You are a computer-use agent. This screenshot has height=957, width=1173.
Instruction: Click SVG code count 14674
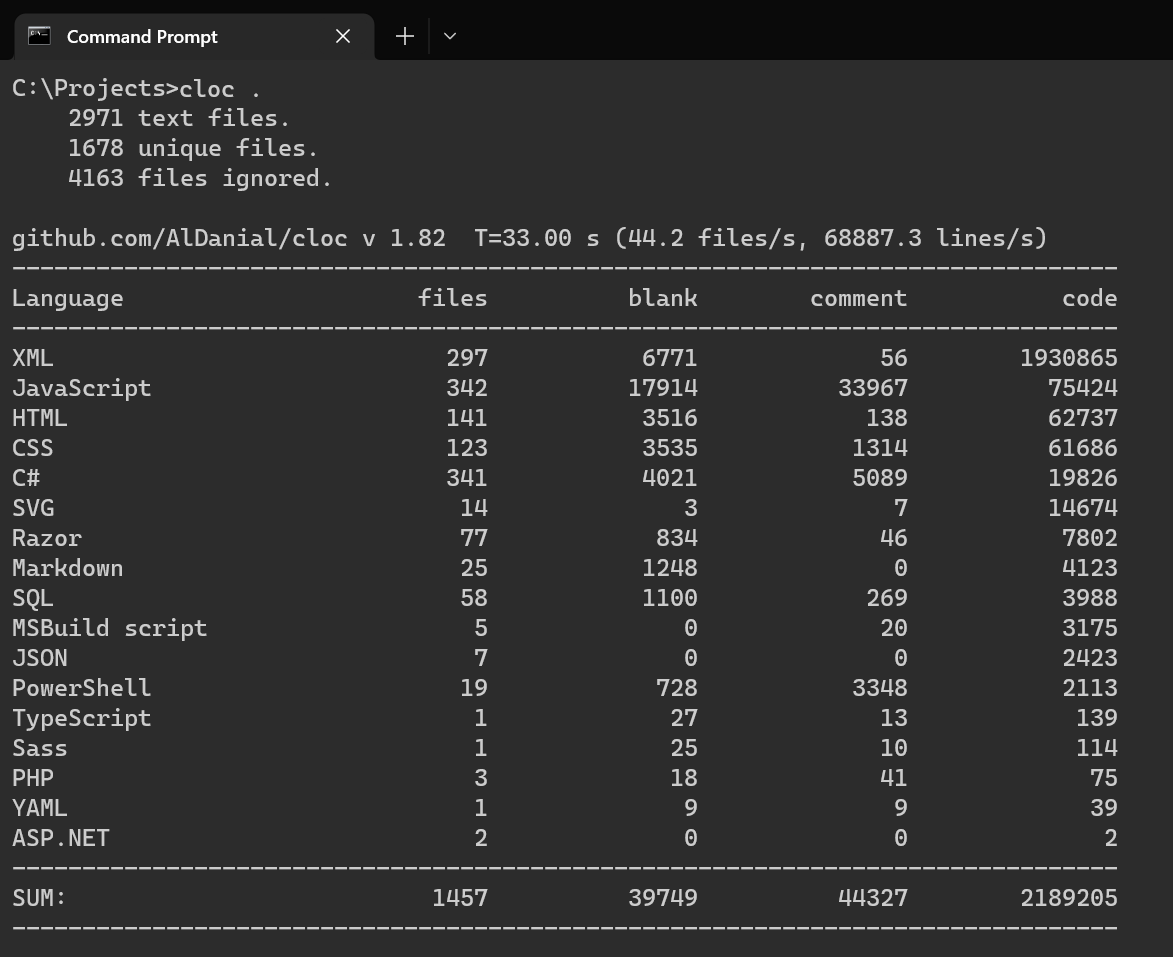coord(1082,507)
